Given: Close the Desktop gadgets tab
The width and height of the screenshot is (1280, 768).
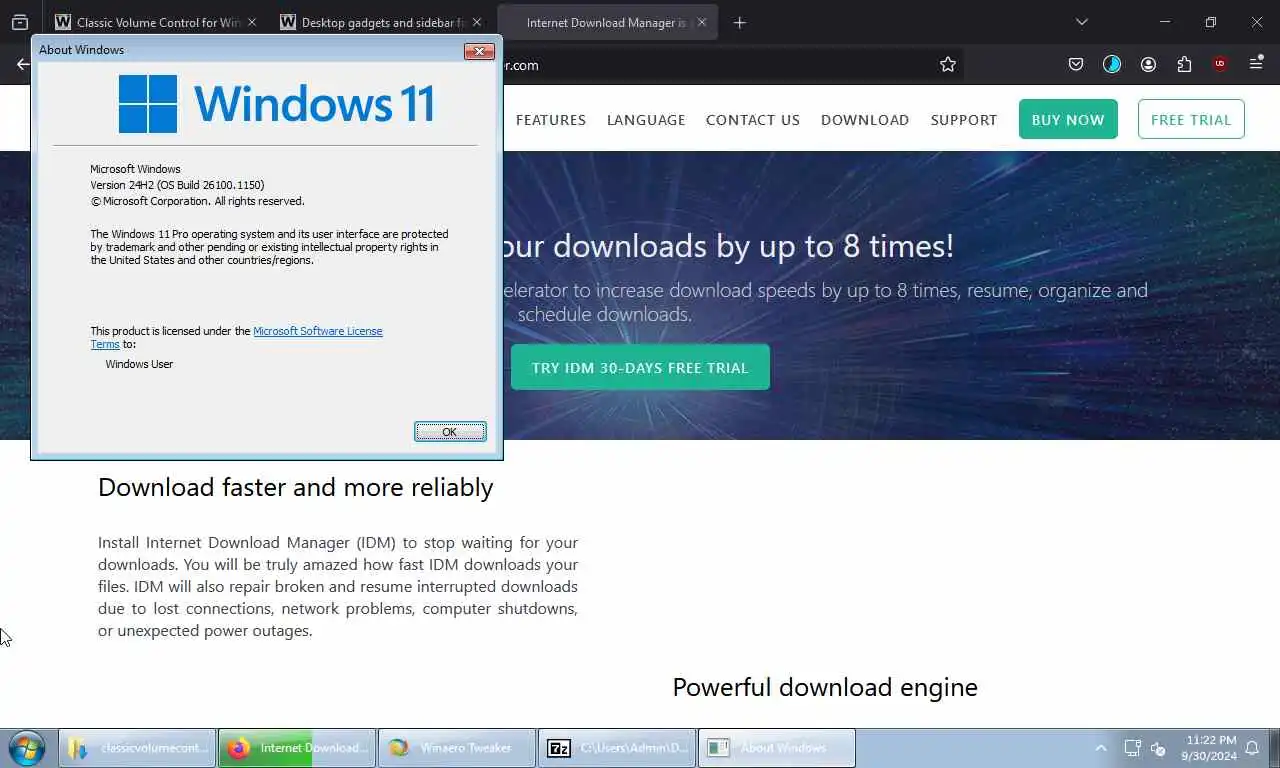Looking at the screenshot, I should point(476,22).
